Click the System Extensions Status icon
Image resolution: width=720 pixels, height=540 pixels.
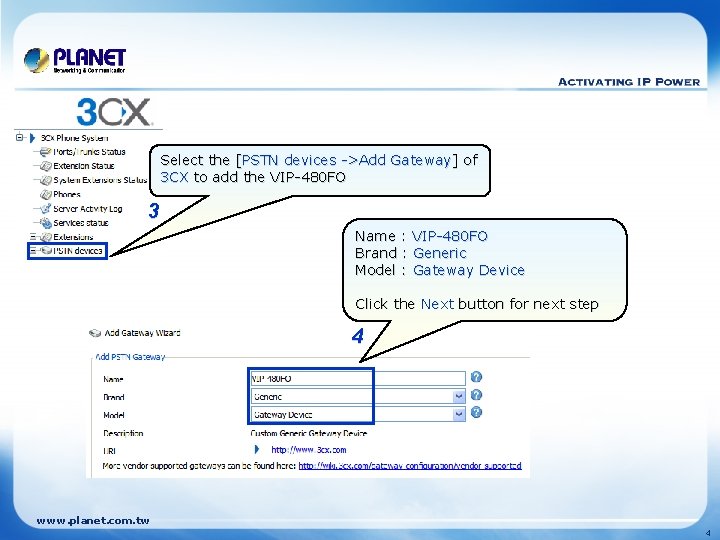pos(45,180)
